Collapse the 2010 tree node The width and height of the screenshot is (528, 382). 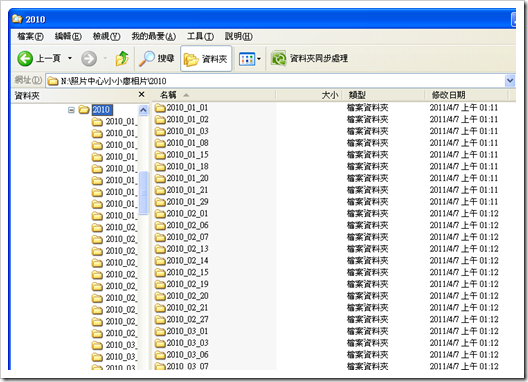[x=71, y=110]
